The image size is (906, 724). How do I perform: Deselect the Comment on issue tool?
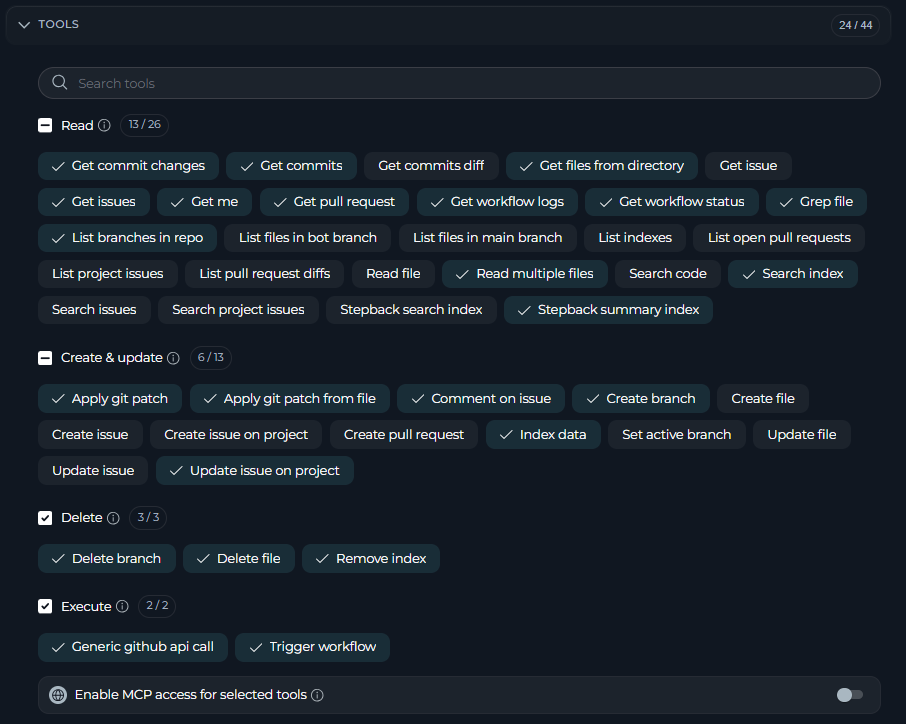(x=481, y=399)
